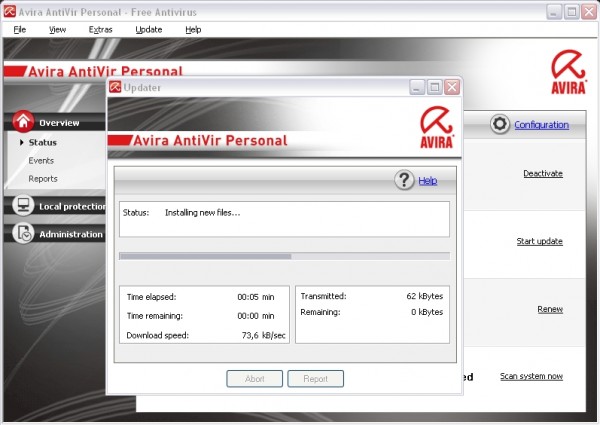
Task: Open the Help menu in menu bar
Action: coord(193,29)
